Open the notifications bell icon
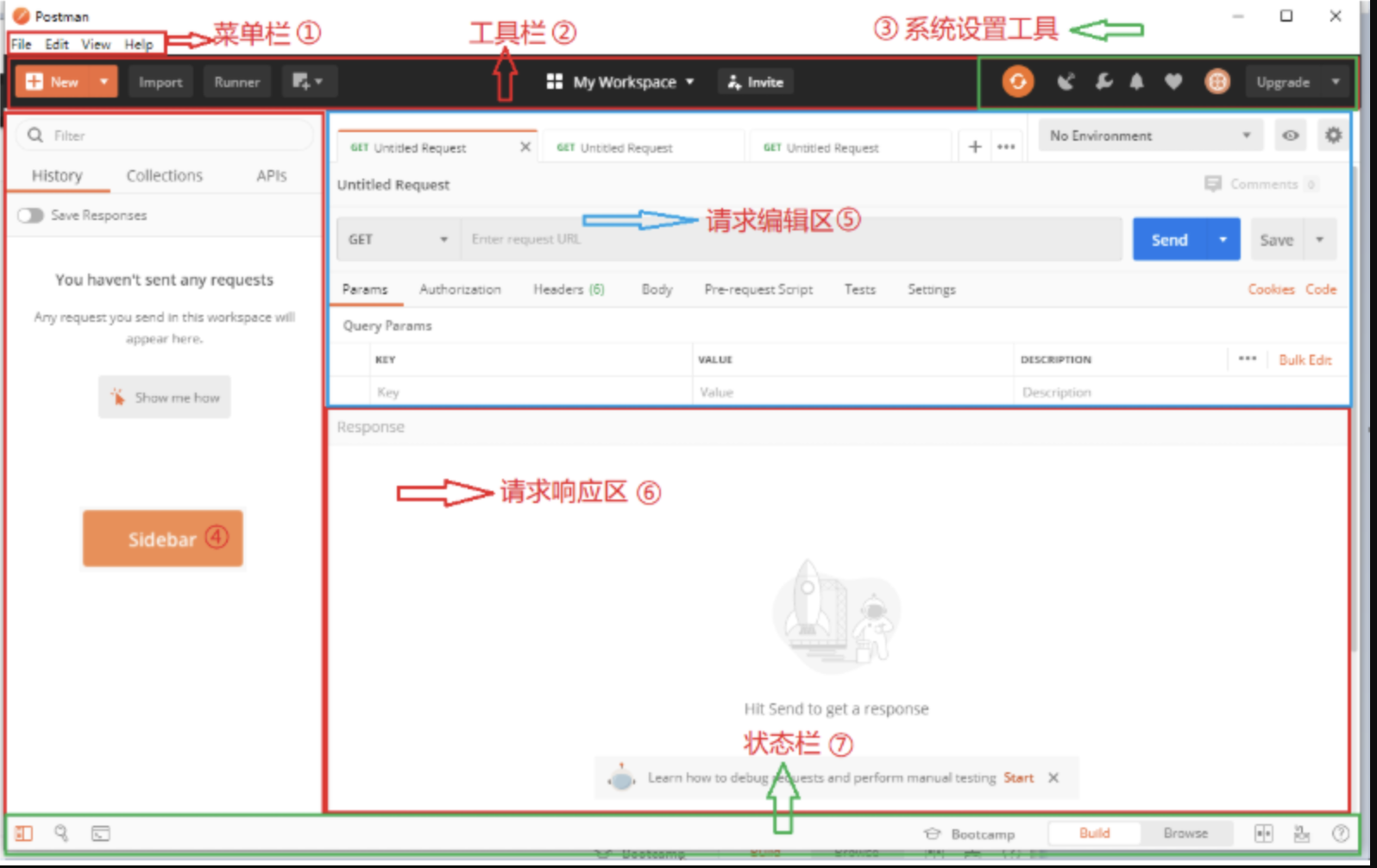The image size is (1377, 868). coord(1137,82)
